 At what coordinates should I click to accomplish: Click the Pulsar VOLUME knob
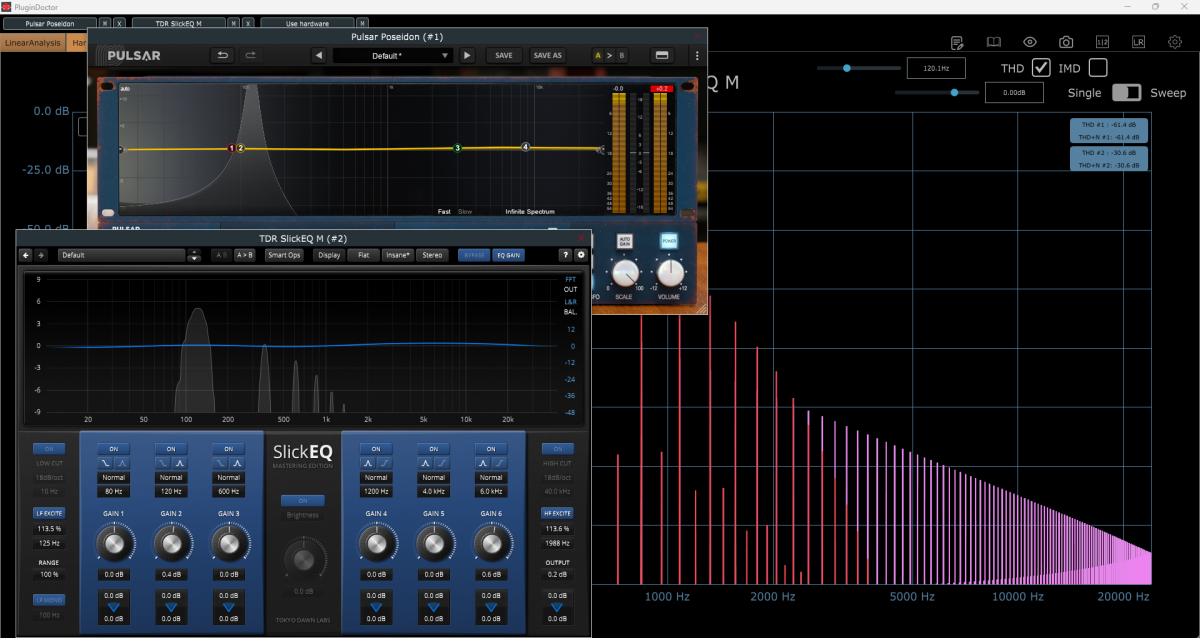click(669, 272)
